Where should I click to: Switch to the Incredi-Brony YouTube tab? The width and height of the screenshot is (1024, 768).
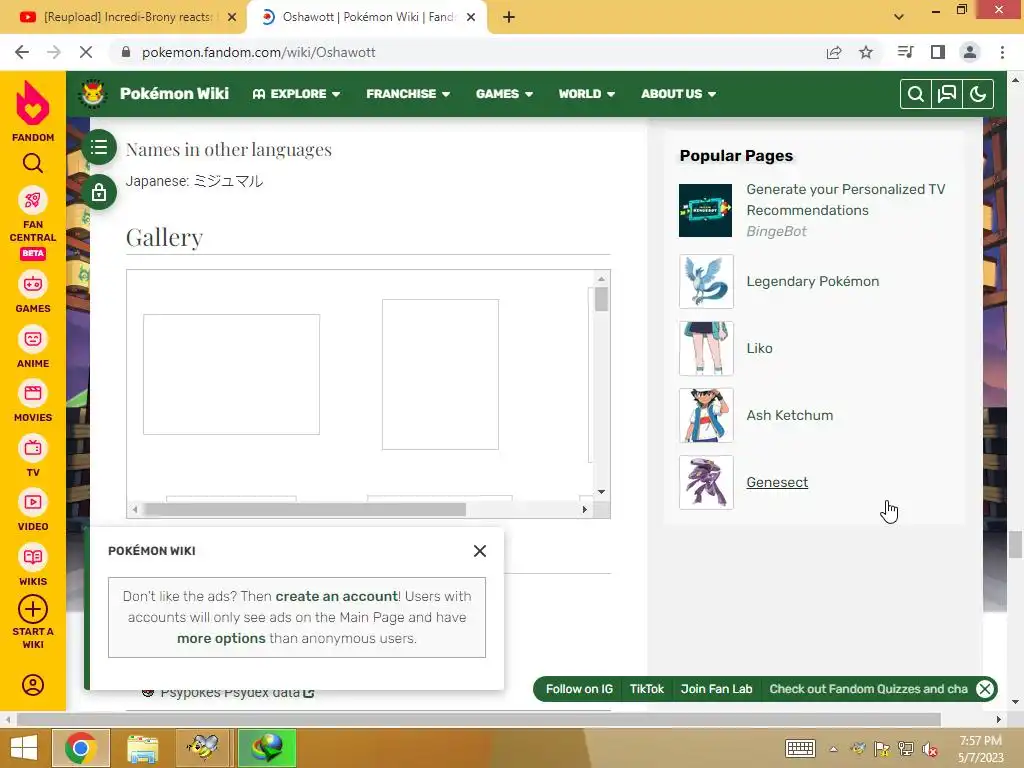pyautogui.click(x=121, y=17)
